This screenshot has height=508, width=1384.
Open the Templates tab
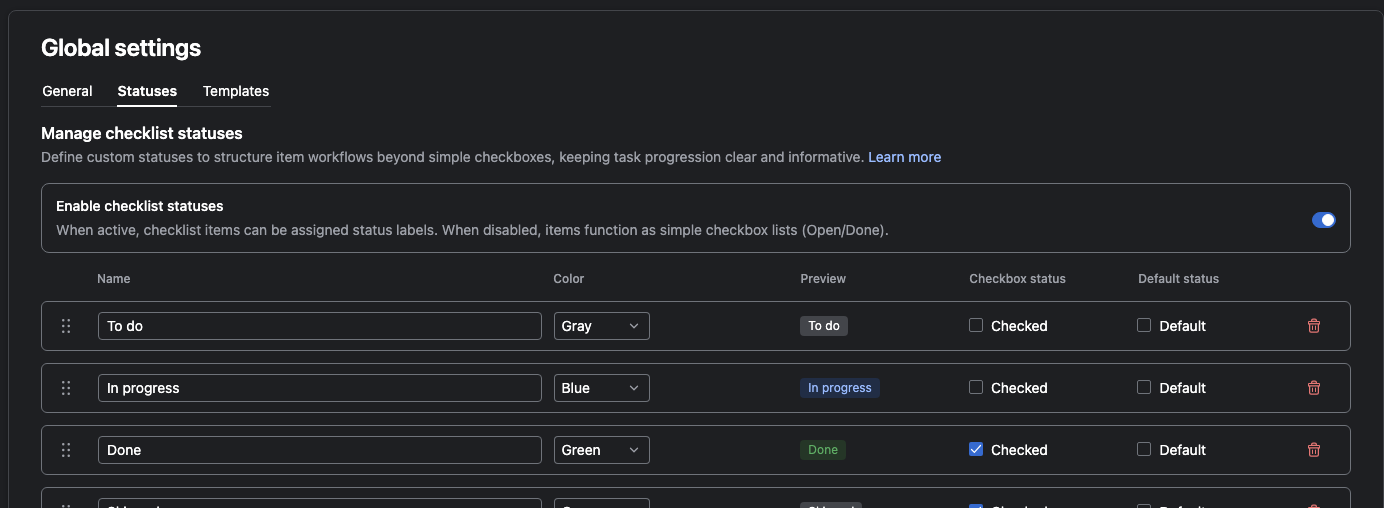click(236, 91)
